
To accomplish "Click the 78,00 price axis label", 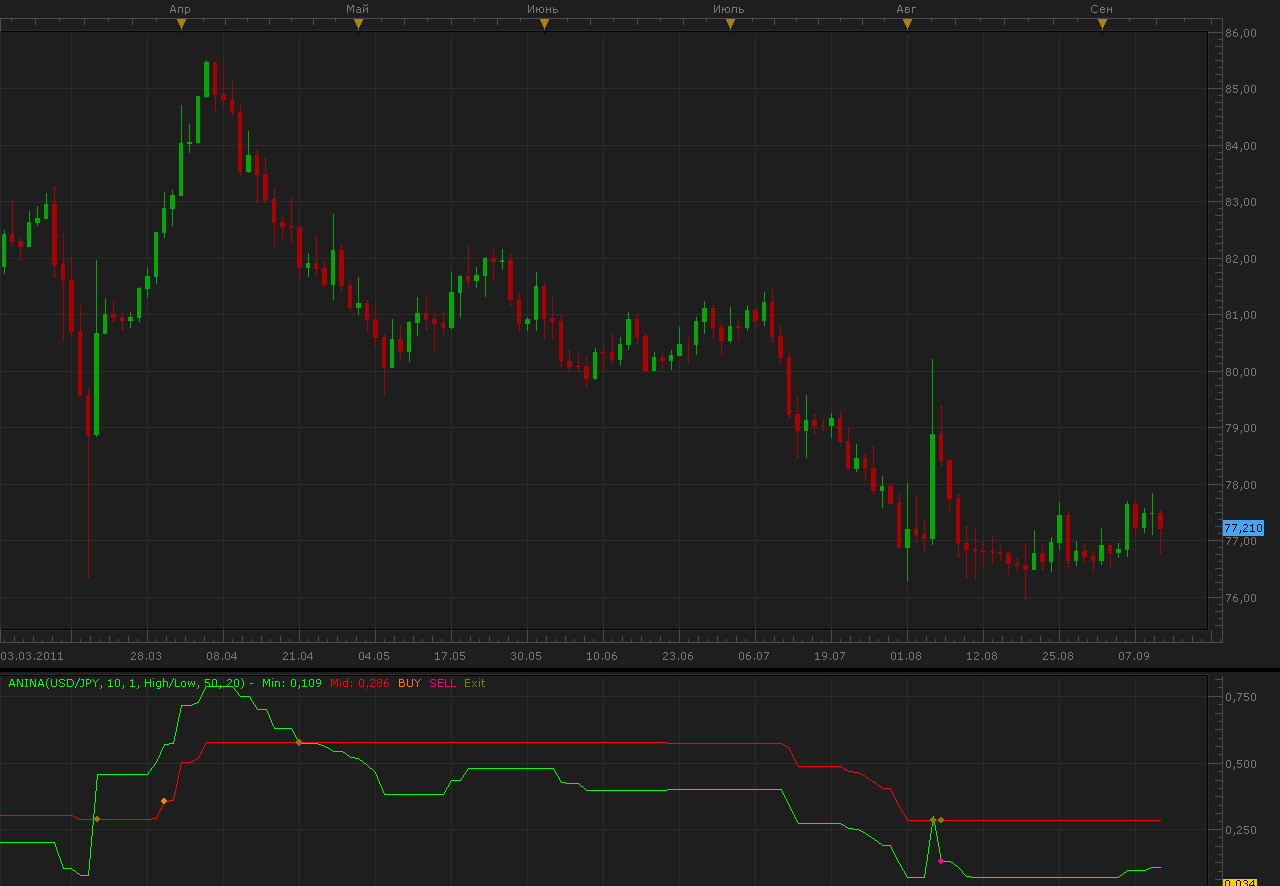I will (1240, 485).
